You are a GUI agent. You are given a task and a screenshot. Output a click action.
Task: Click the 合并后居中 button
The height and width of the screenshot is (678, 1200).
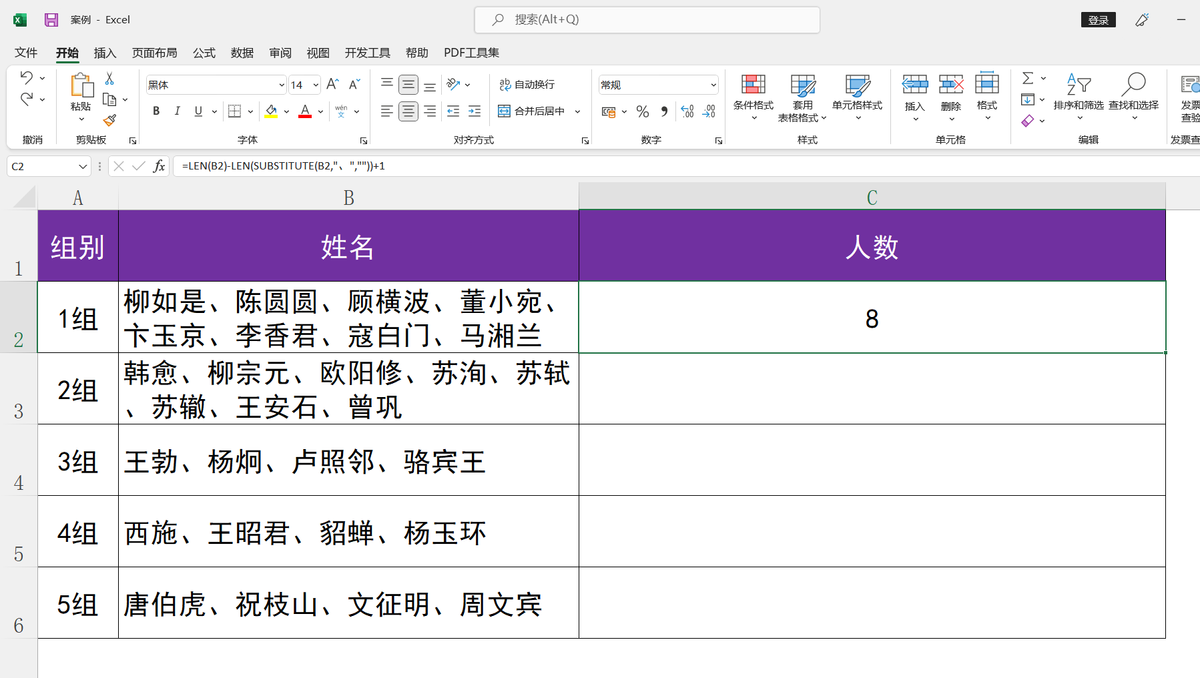click(532, 111)
